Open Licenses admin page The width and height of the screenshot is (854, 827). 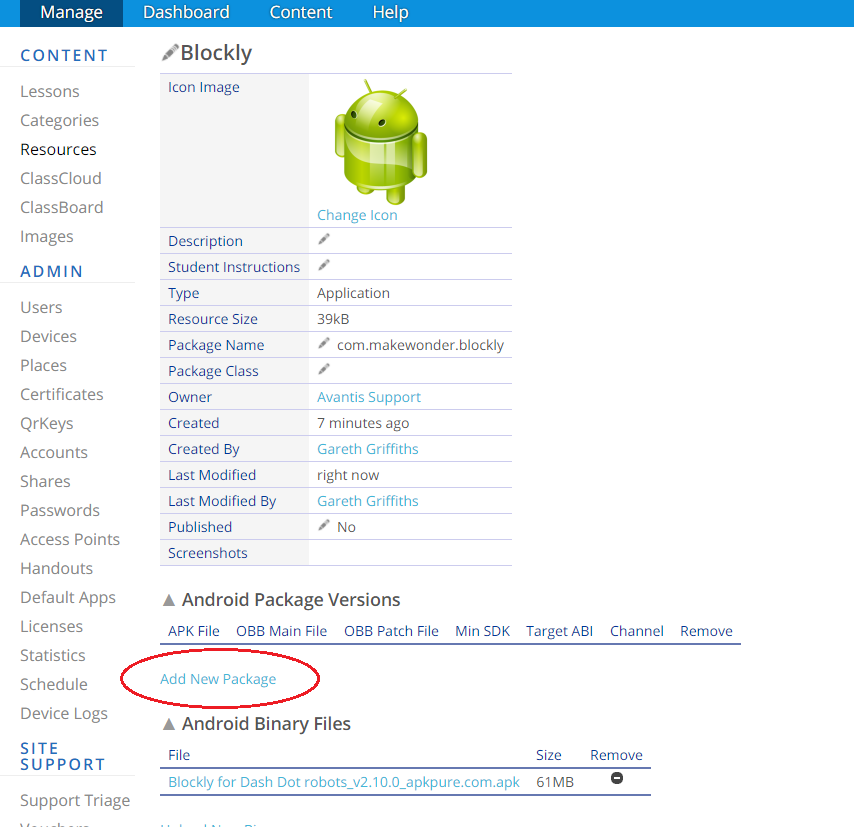pyautogui.click(x=51, y=627)
